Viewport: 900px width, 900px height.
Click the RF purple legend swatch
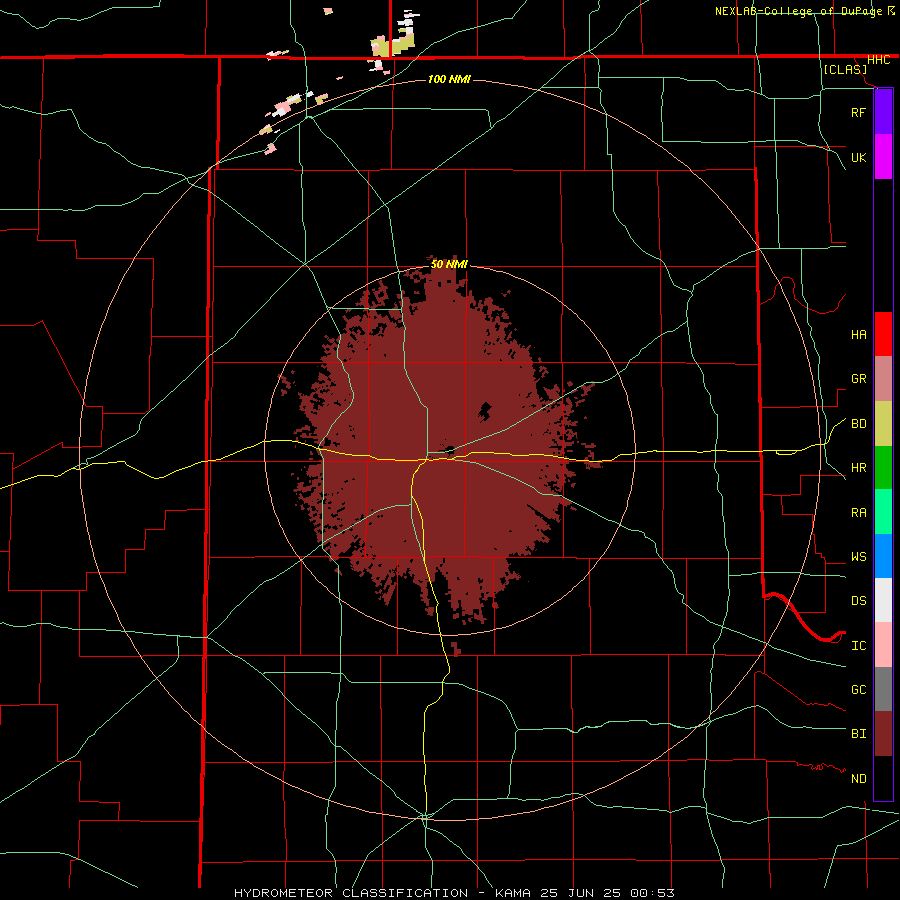click(883, 112)
